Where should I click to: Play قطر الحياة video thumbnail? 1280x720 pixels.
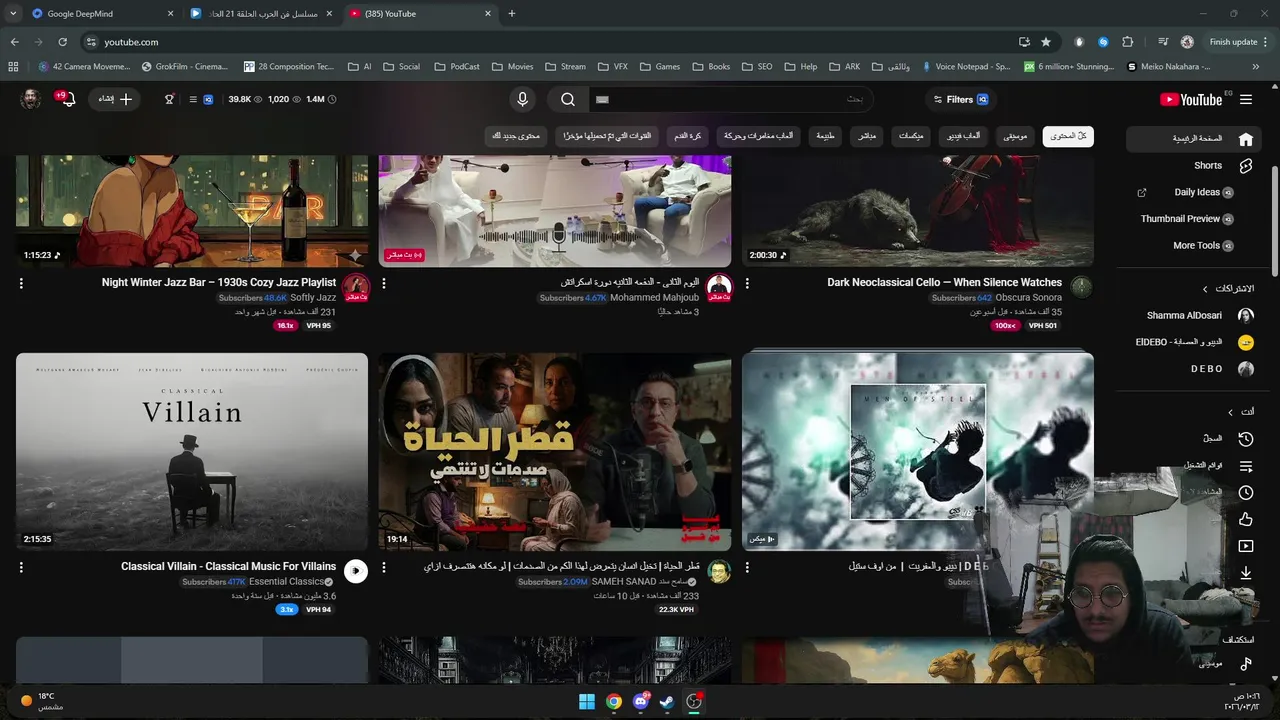[x=555, y=451]
